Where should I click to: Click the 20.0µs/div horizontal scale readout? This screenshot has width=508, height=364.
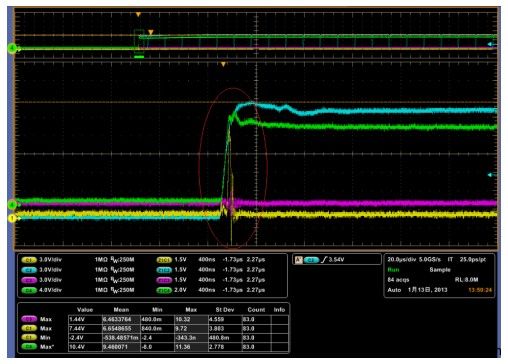401,259
